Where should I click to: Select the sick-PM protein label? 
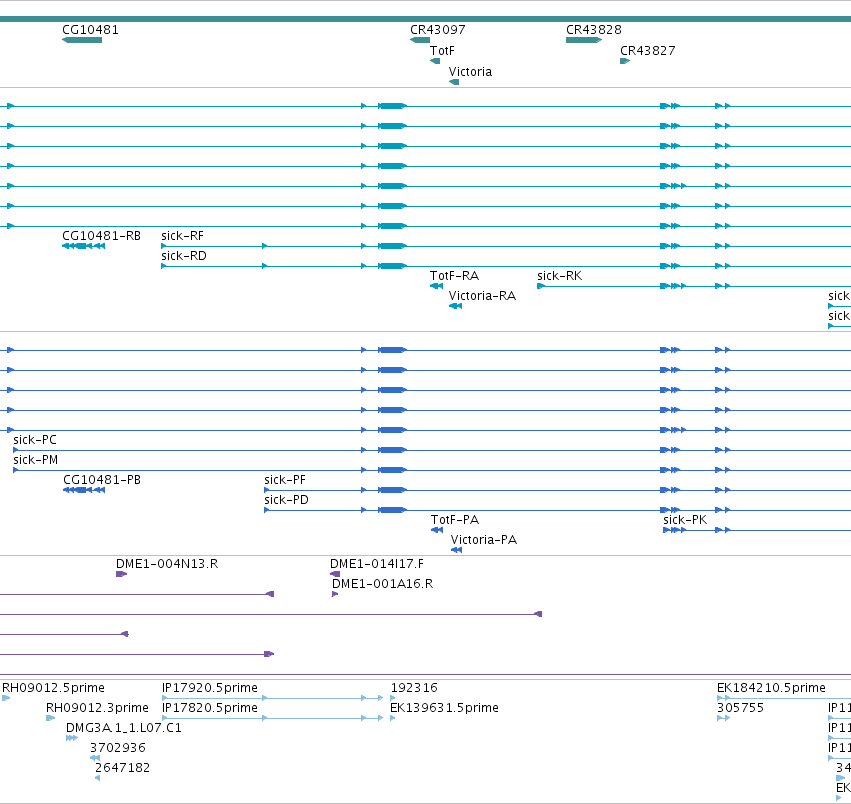tap(35, 460)
